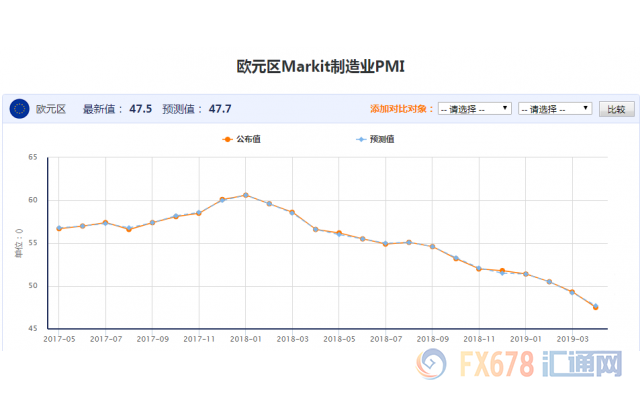The height and width of the screenshot is (400, 640).
Task: Open the second 请选择 comparison dropdown
Action: click(555, 109)
